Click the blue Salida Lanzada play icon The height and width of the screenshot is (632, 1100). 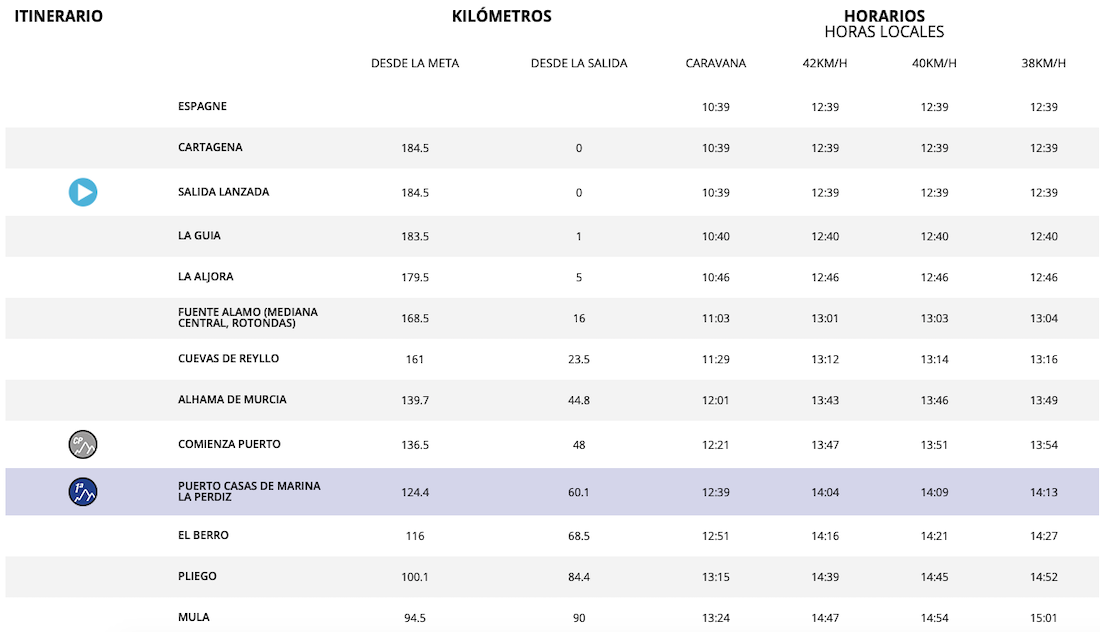coord(83,192)
